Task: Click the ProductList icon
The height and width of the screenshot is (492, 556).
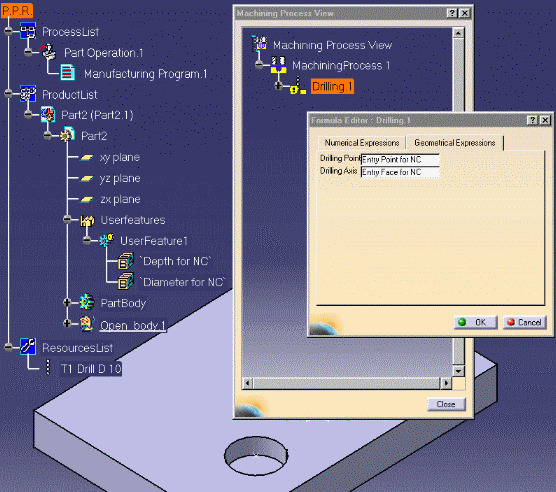Action: (x=28, y=94)
